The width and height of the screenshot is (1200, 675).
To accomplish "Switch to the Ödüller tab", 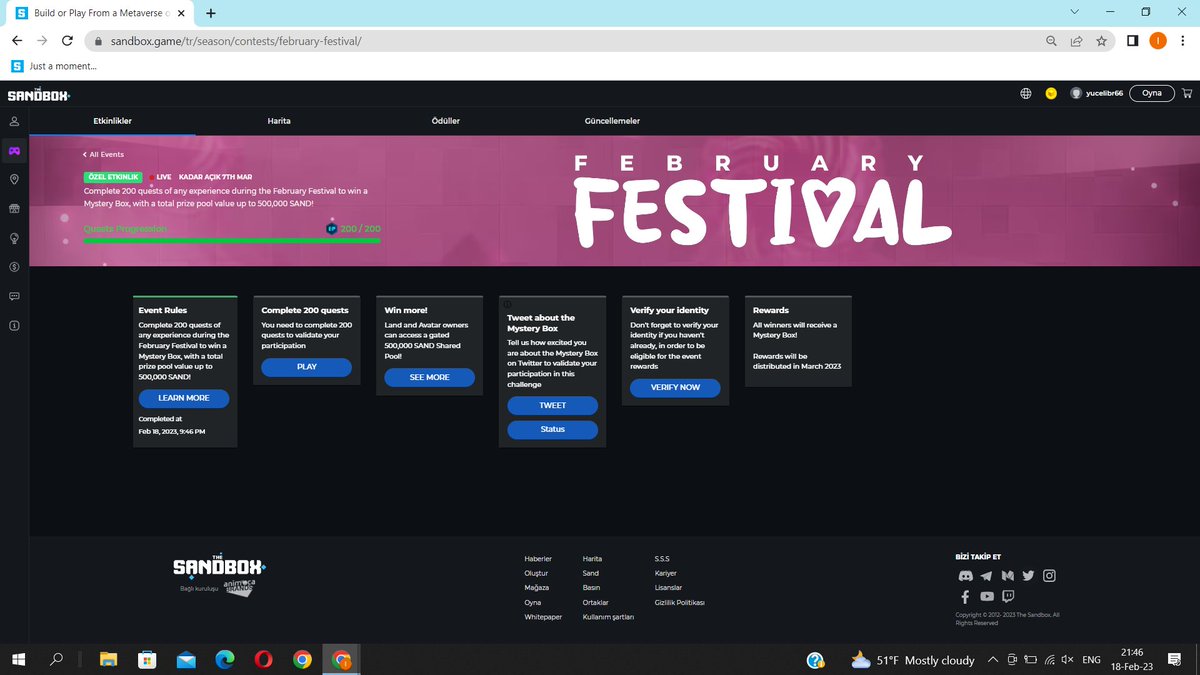I will coord(445,121).
